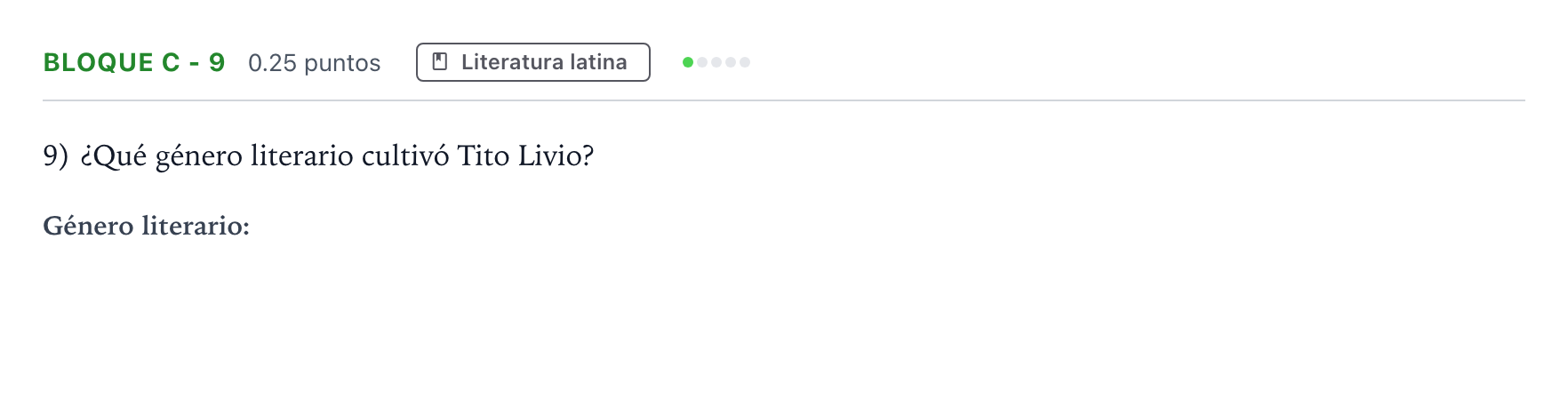Click the third middle difficulty dot

tap(716, 62)
